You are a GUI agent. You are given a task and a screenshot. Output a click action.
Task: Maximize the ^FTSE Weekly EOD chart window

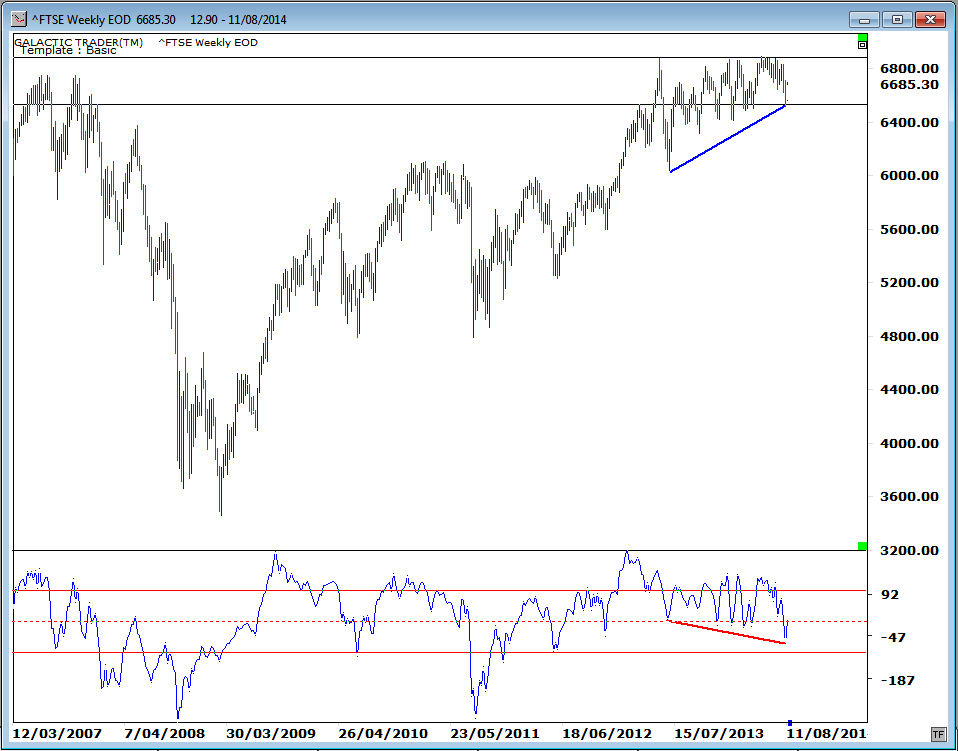point(897,20)
